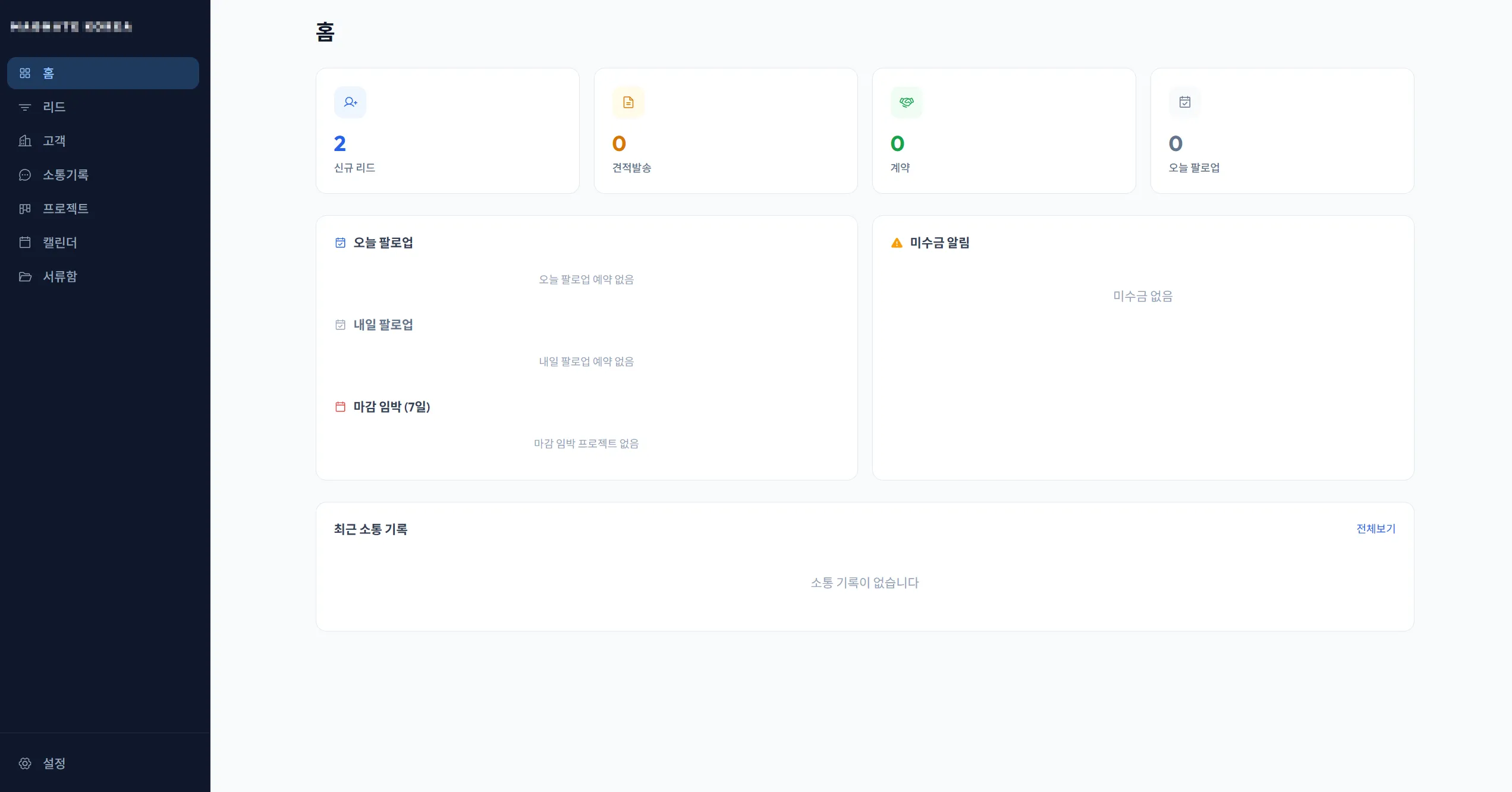Click the handshake contract icon
Viewport: 1512px width, 792px height.
coord(907,102)
